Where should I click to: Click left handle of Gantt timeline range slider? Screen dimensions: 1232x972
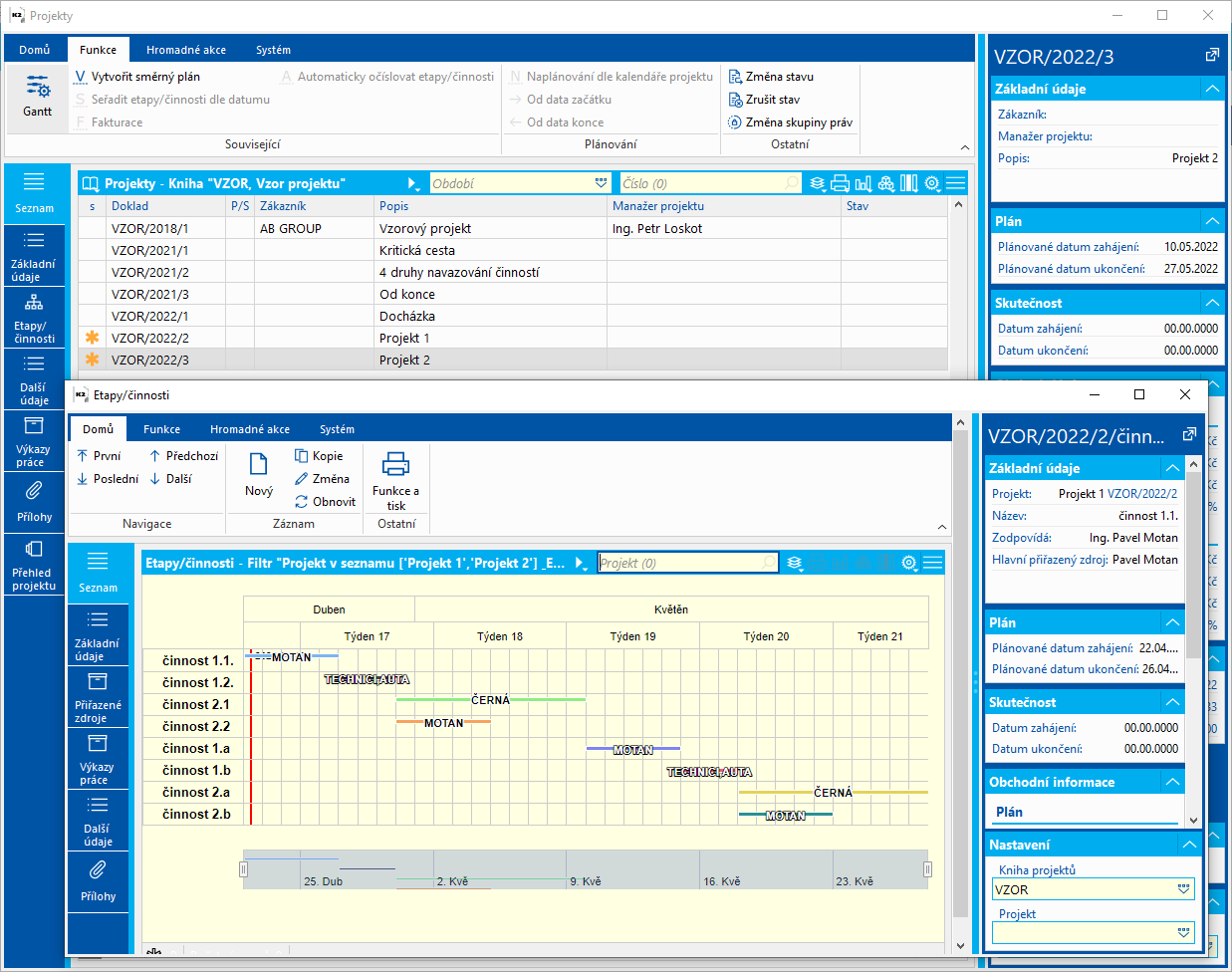point(243,869)
